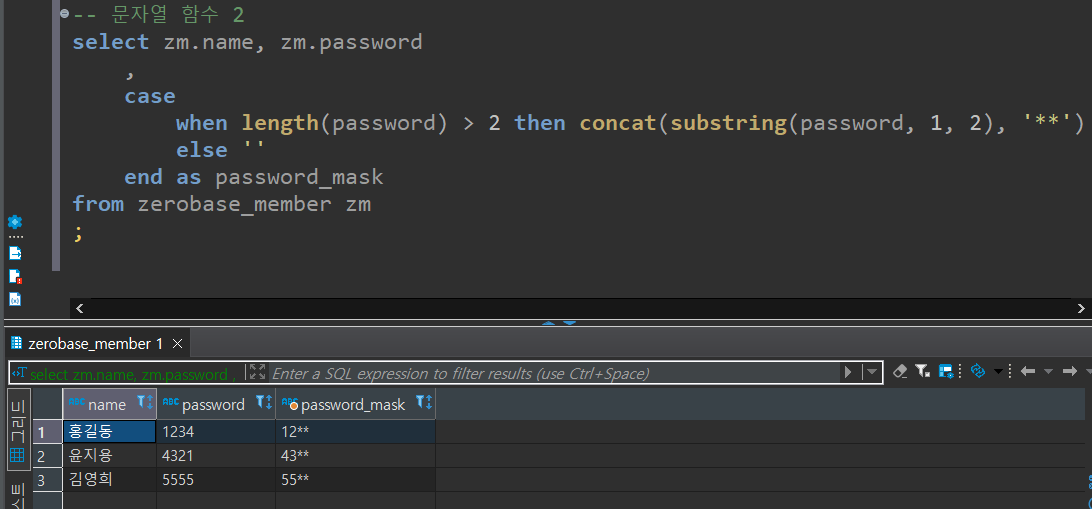Click the SQL editor settings gear icon
Viewport: 1092px width, 509px height.
click(14, 222)
